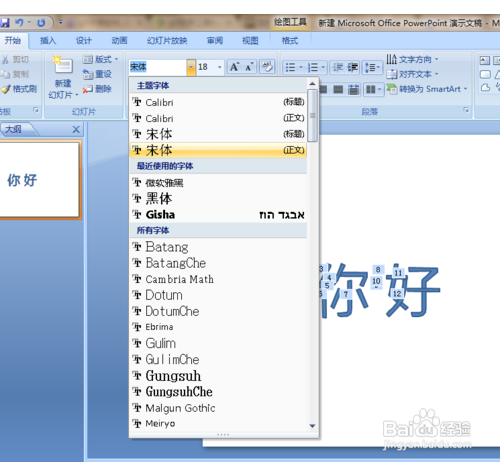The height and width of the screenshot is (462, 500).
Task: Open the Paragraph (段落) dialog launcher
Action: [x=466, y=110]
